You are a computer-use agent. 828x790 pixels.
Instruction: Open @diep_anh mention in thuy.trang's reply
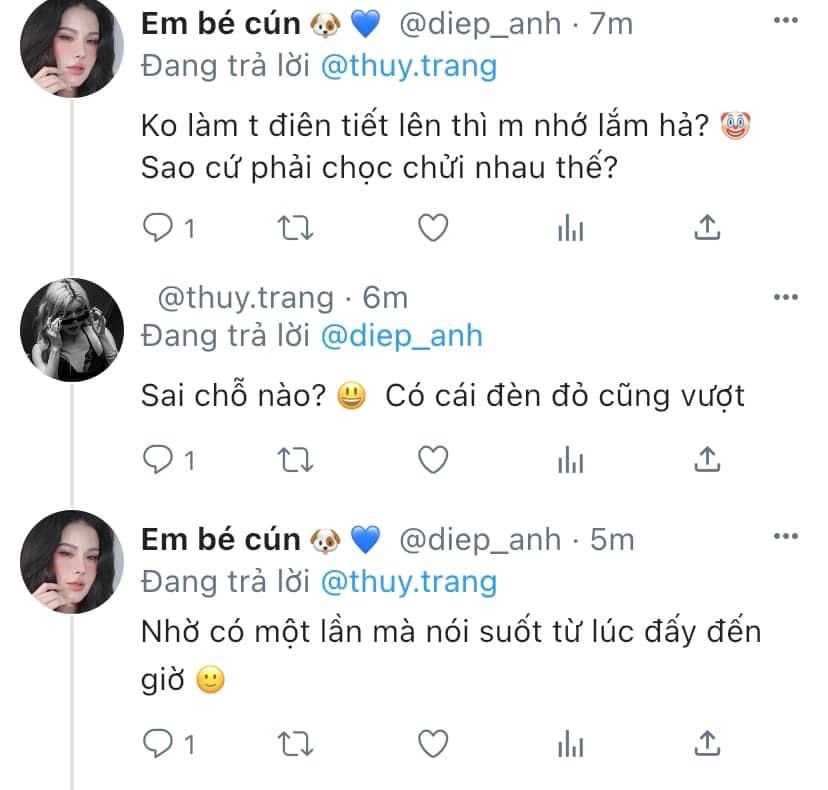click(400, 336)
